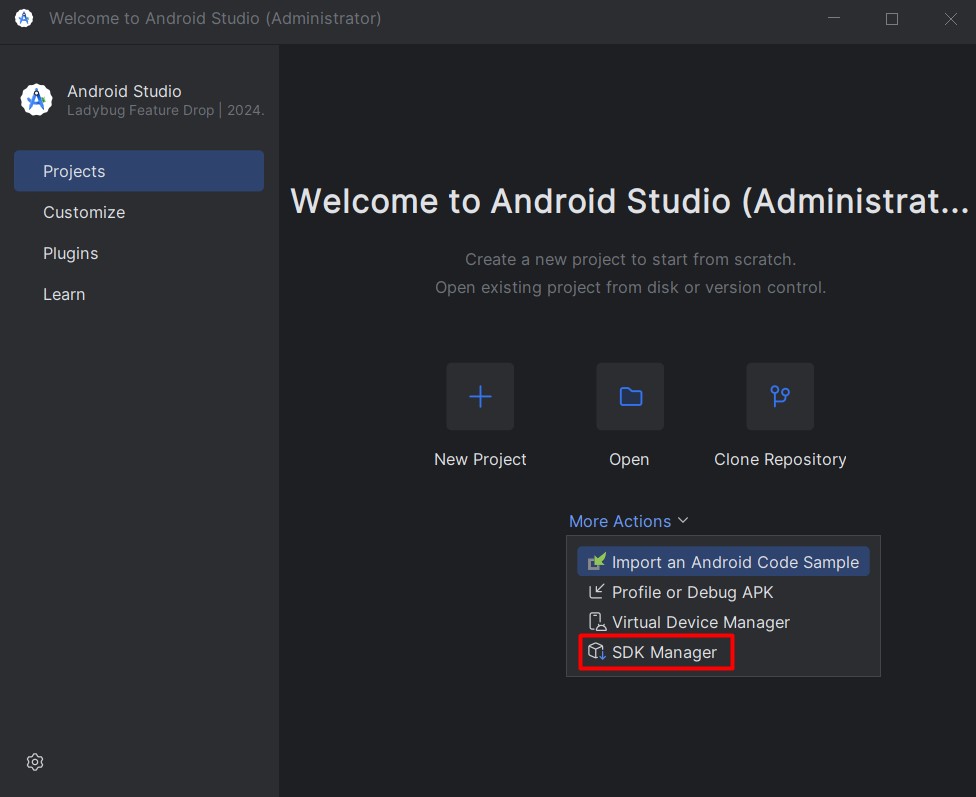Viewport: 976px width, 797px height.
Task: Expand the More Actions dropdown
Action: pos(629,521)
